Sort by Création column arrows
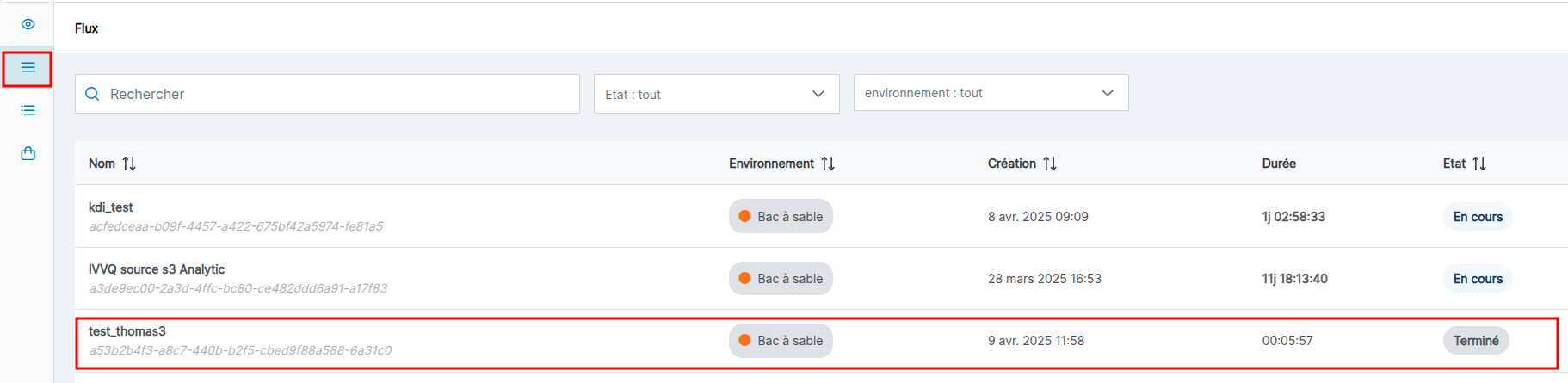Screen dimensions: 1568x383 [1050, 164]
